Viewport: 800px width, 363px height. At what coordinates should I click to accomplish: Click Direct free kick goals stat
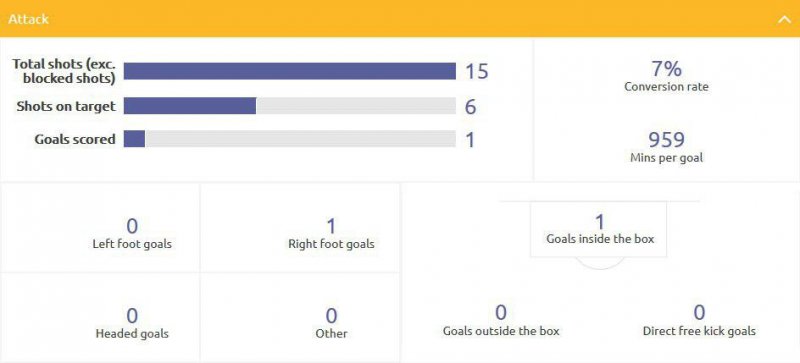(x=699, y=320)
